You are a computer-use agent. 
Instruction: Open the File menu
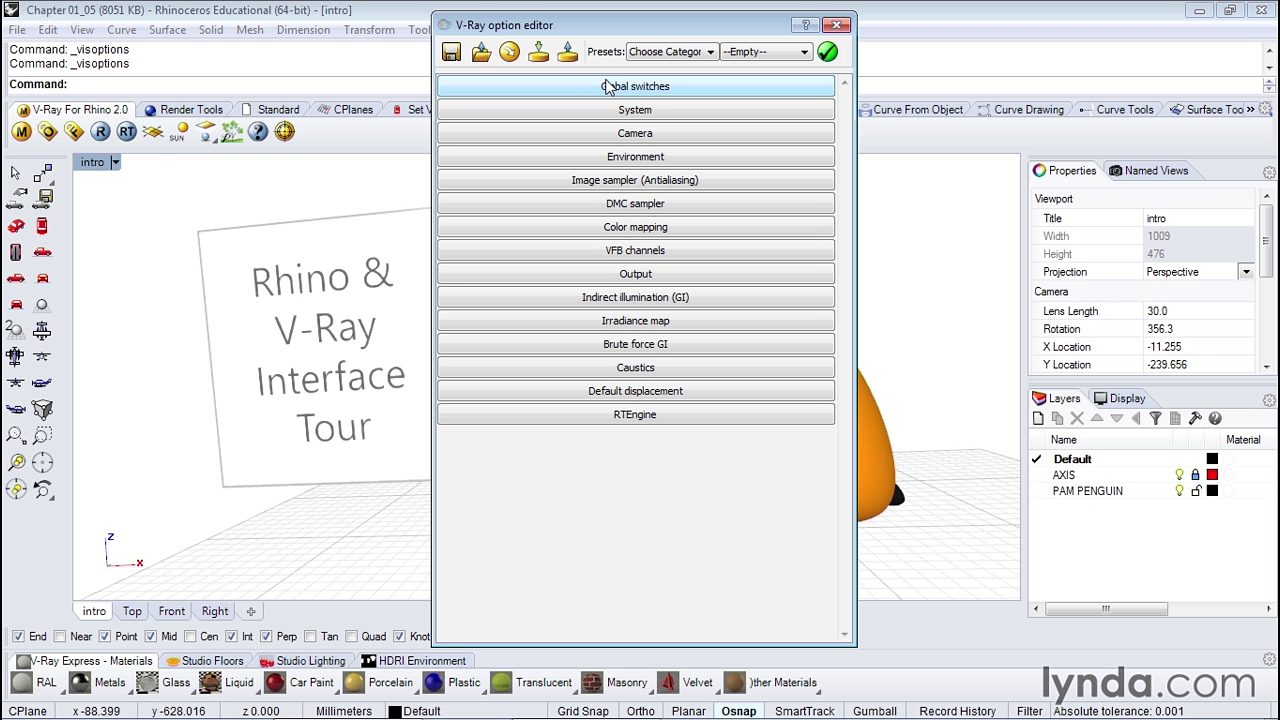coord(17,30)
